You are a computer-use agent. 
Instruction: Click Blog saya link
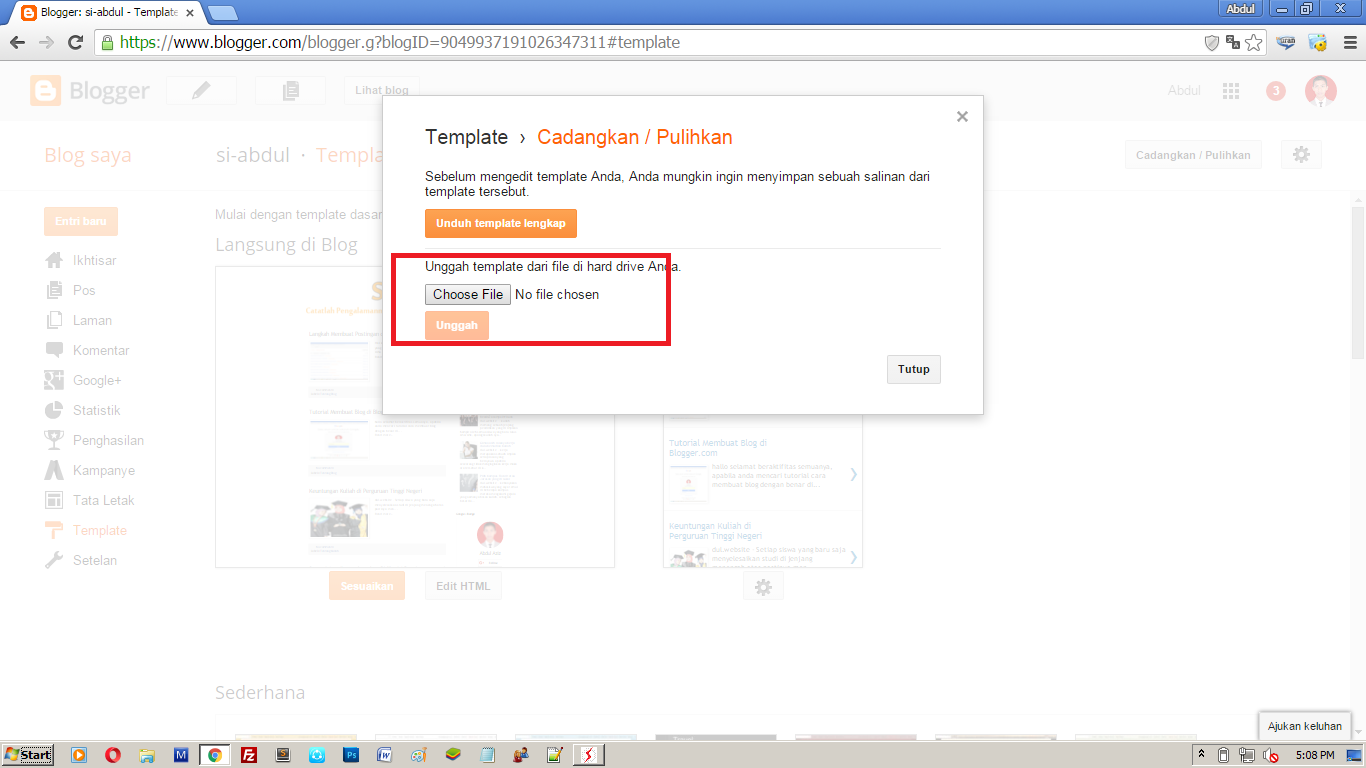coord(88,155)
